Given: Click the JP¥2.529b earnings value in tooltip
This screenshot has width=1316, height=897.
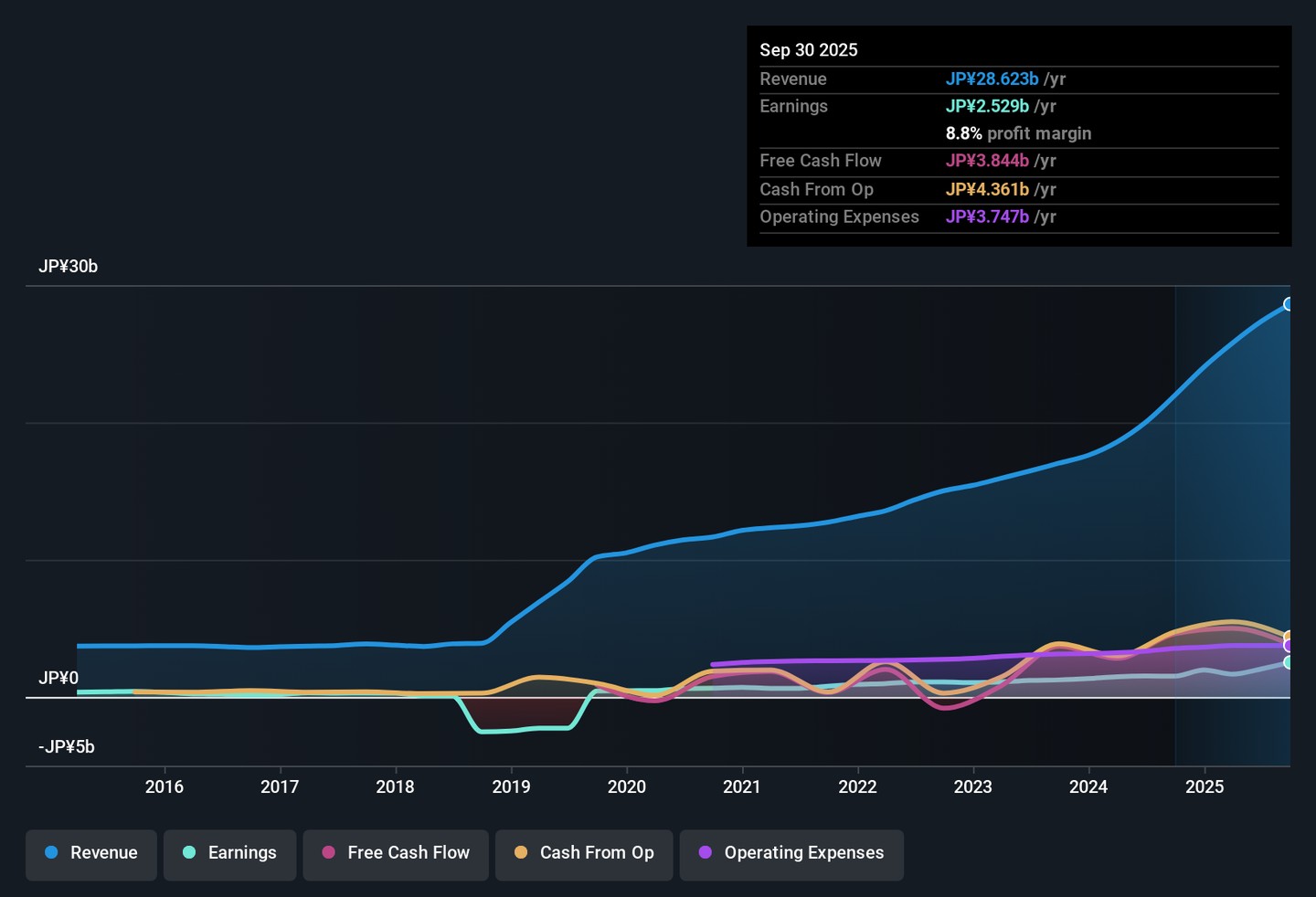Looking at the screenshot, I should pos(988,106).
